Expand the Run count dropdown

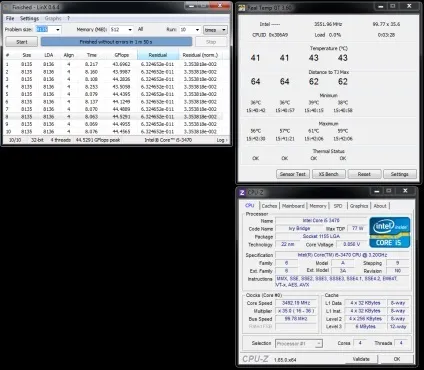tap(197, 30)
